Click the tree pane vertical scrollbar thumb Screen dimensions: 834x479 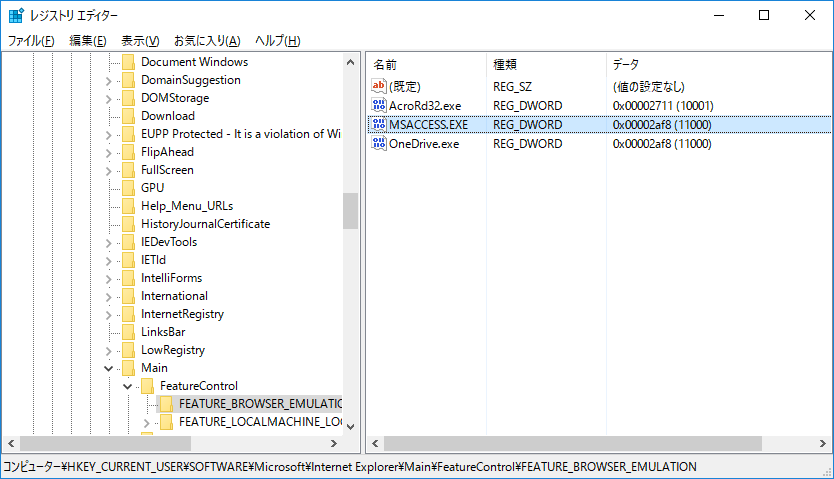click(x=351, y=211)
